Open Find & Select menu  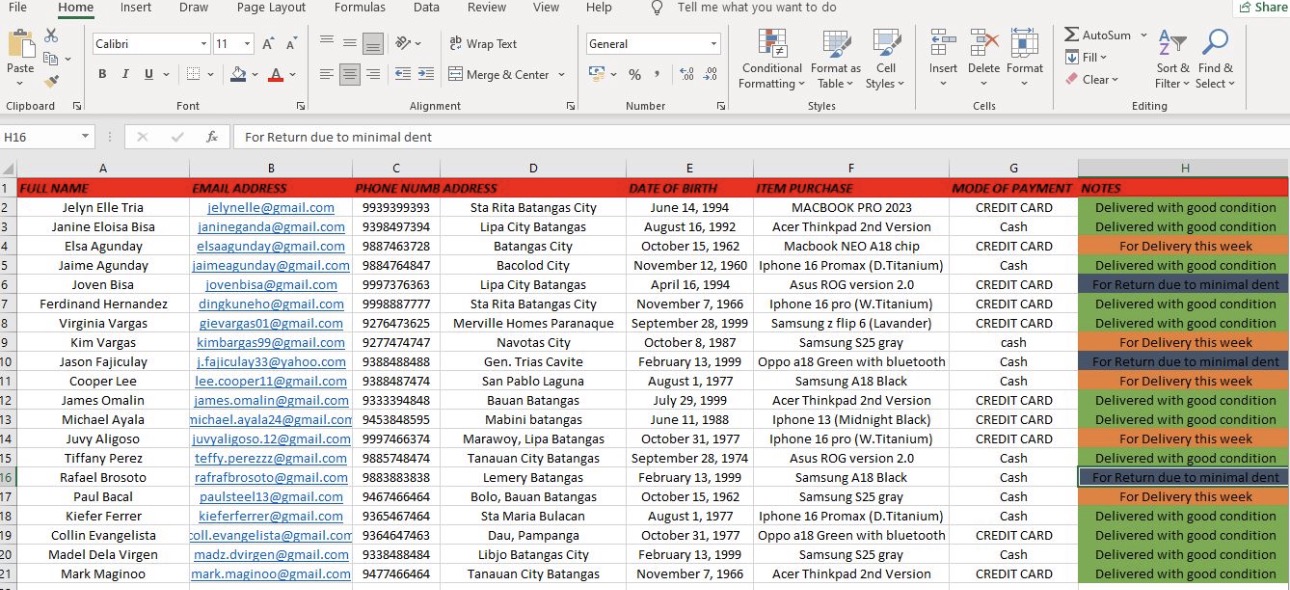click(x=1215, y=59)
